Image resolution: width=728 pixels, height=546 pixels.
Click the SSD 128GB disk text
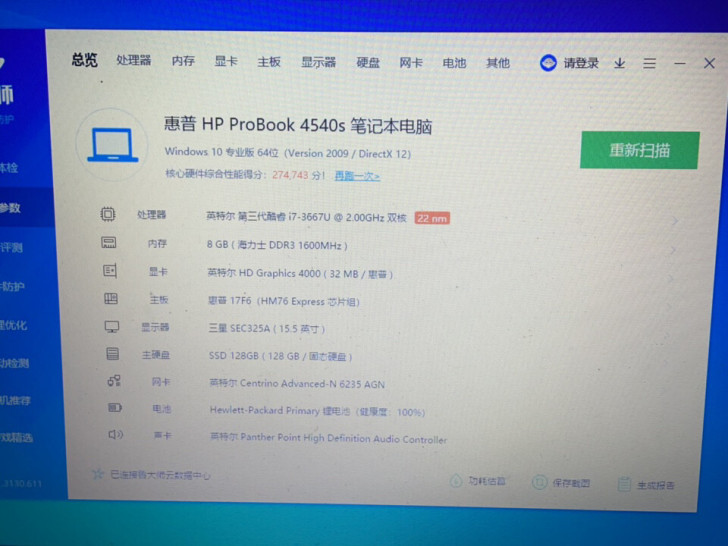click(x=280, y=356)
